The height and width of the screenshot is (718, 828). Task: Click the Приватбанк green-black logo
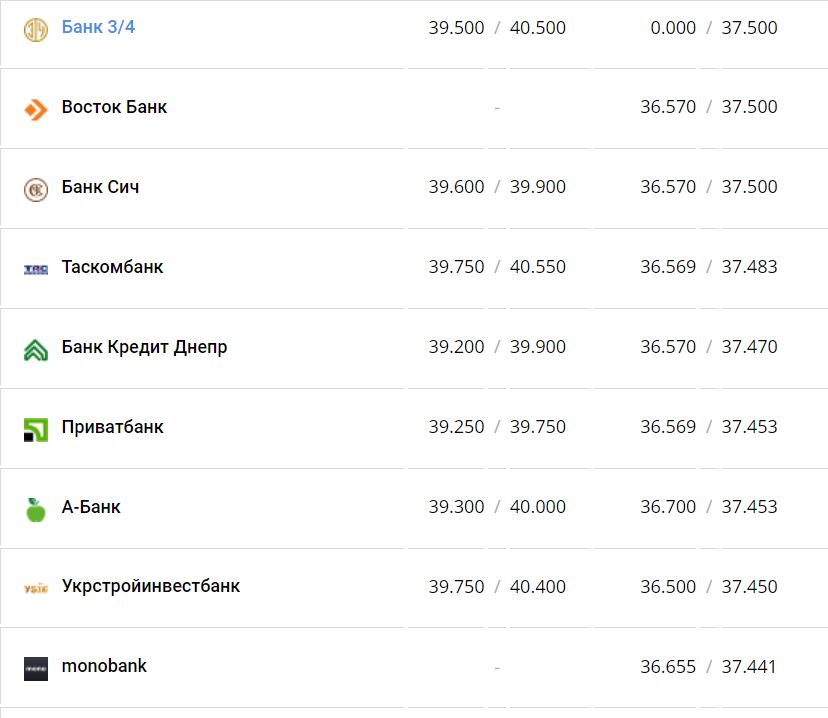click(36, 429)
